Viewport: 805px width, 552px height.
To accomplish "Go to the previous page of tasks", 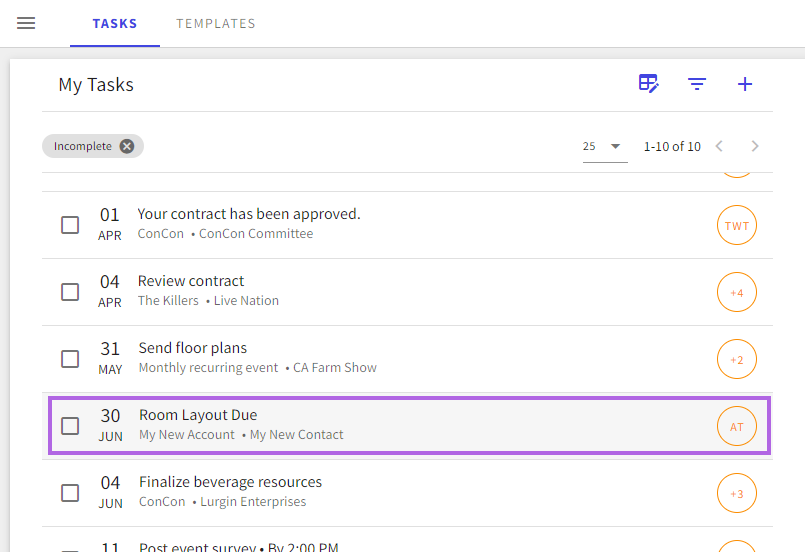I will point(719,146).
